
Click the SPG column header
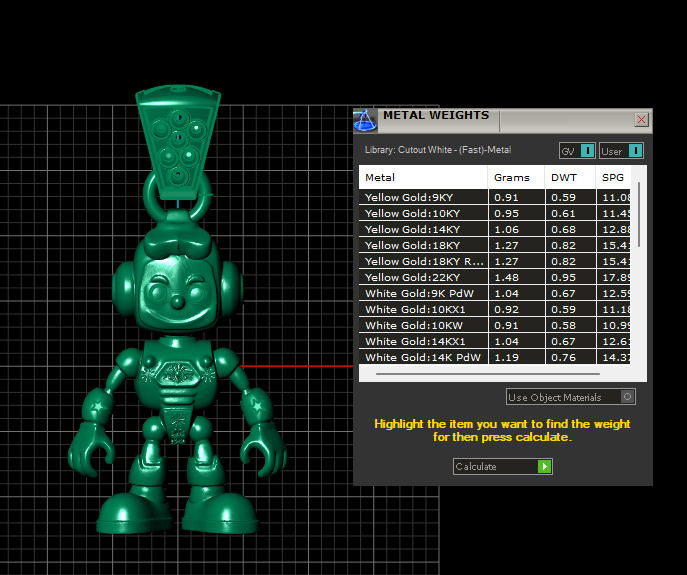click(613, 177)
